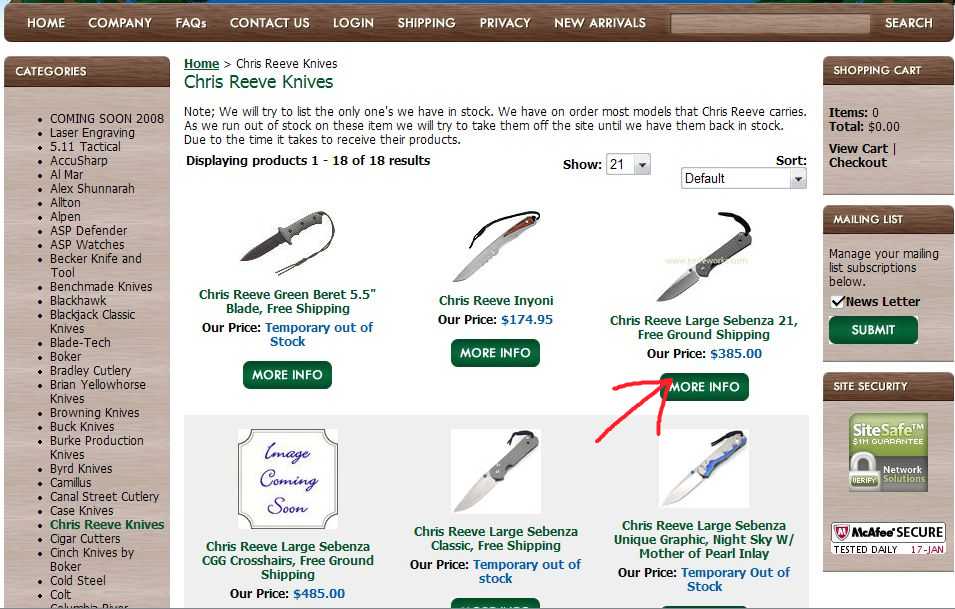
Task: Click the Large Sebenza 21 knife image
Action: tap(704, 256)
